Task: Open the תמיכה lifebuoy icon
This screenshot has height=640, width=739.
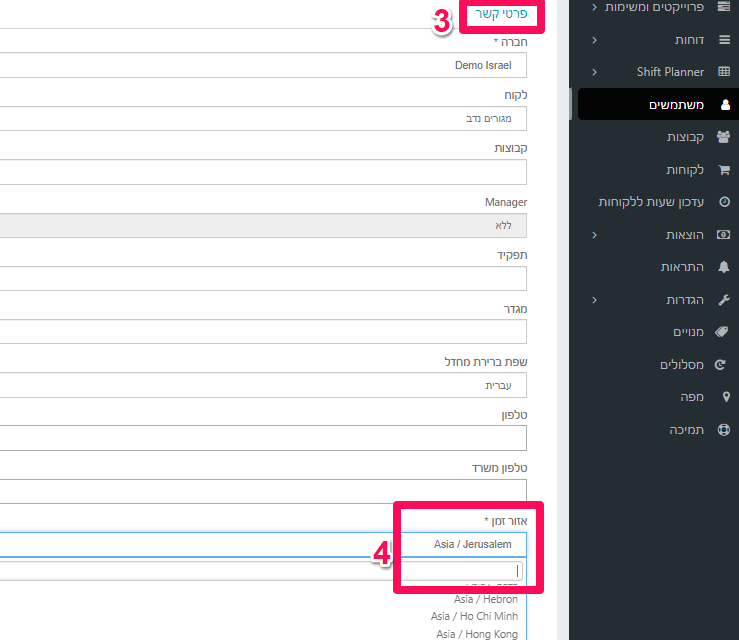Action: point(724,429)
